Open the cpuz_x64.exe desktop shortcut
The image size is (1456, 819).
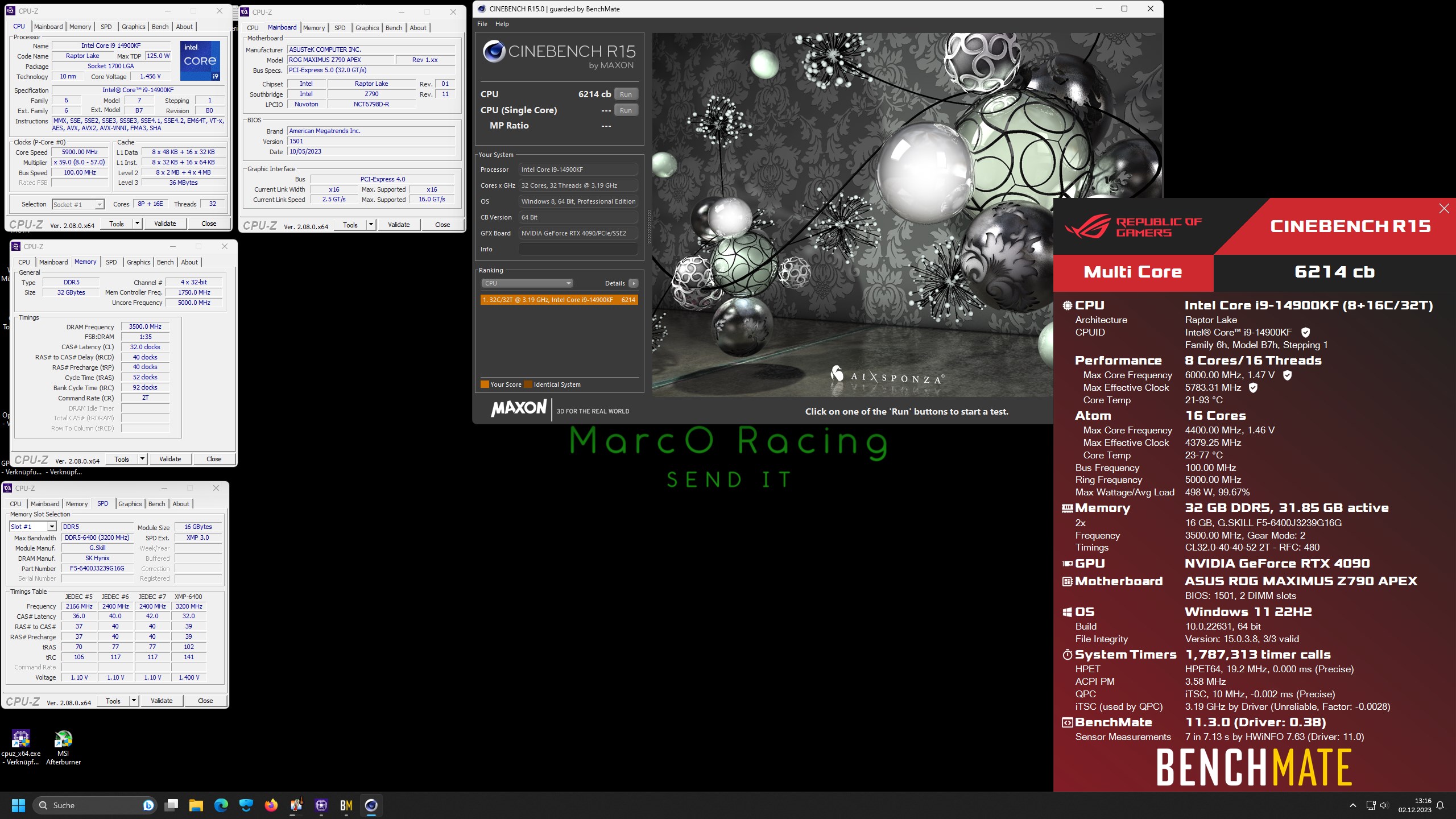21,748
